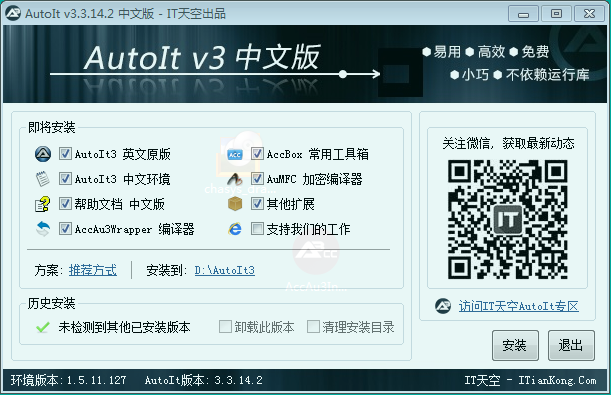
Task: Click the notepad icon beside AutoIt3 中文环境
Action: 43,179
